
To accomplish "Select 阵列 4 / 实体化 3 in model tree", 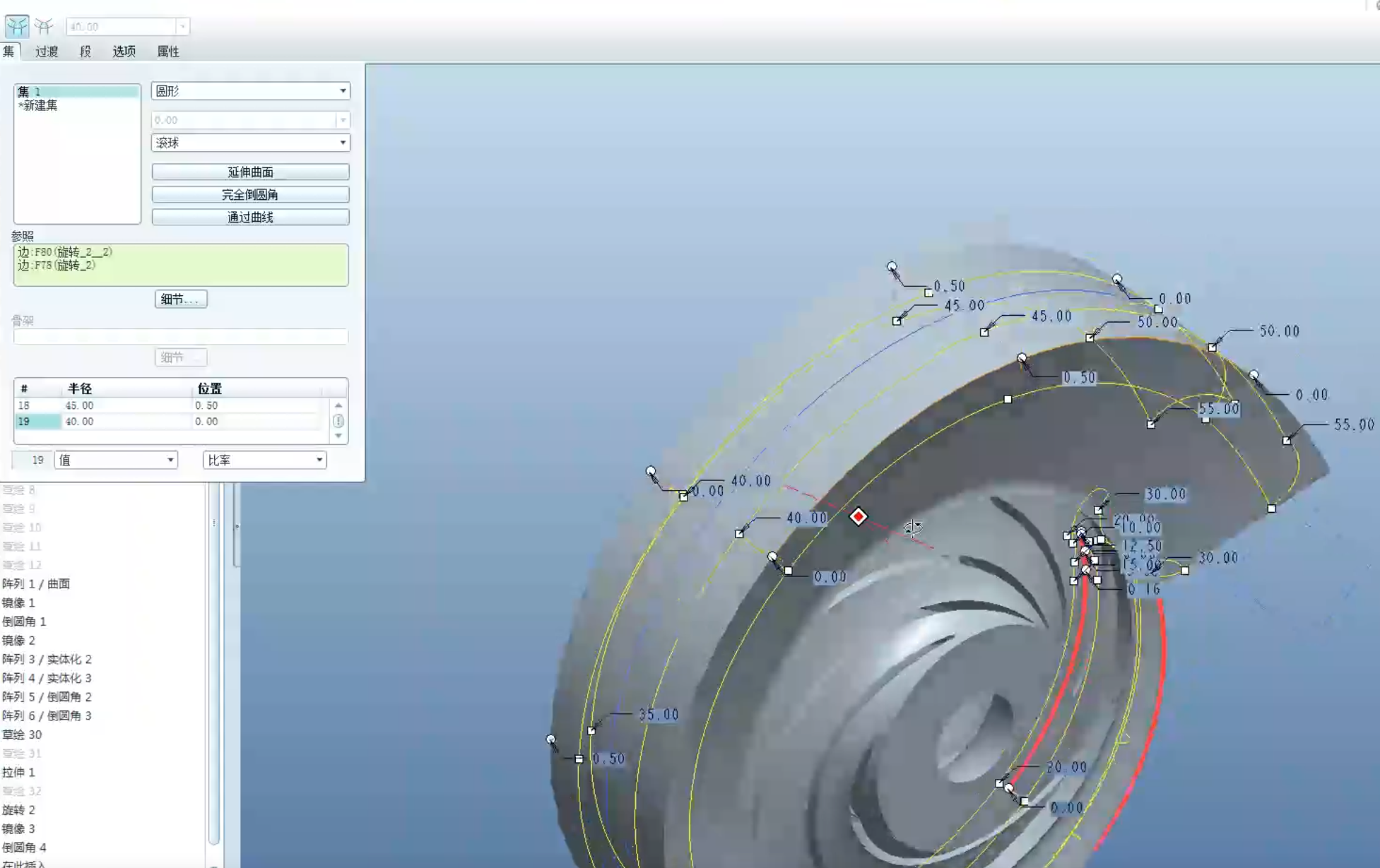I will click(x=47, y=679).
